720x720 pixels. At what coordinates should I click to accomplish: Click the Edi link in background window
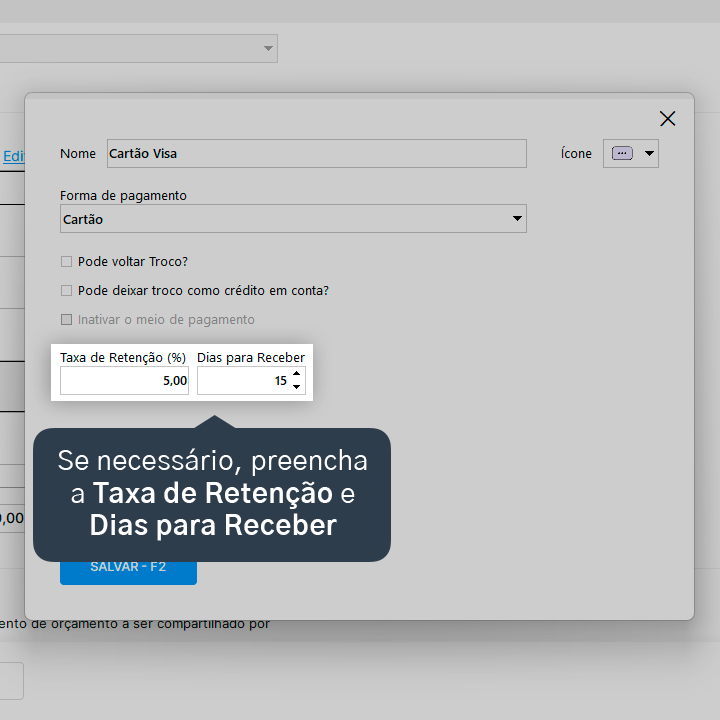click(x=13, y=157)
